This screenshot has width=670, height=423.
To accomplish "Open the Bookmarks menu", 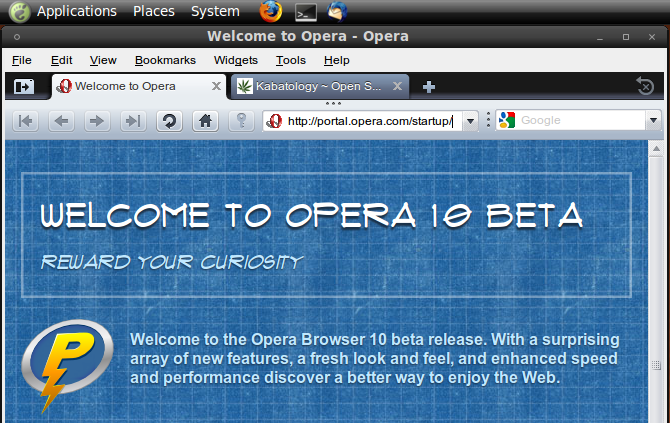I will (165, 60).
